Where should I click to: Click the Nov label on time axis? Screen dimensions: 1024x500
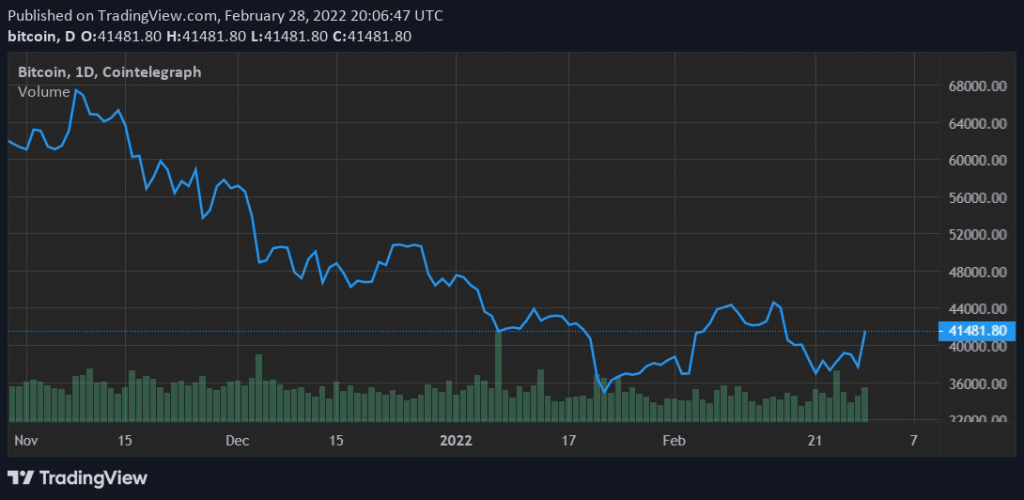click(26, 440)
